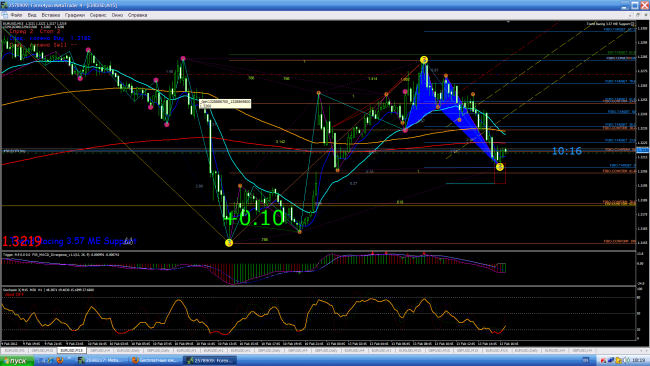Switch to the 2590217 MetaTrader taskbar window
This screenshot has height=366, width=650.
pyautogui.click(x=102, y=360)
